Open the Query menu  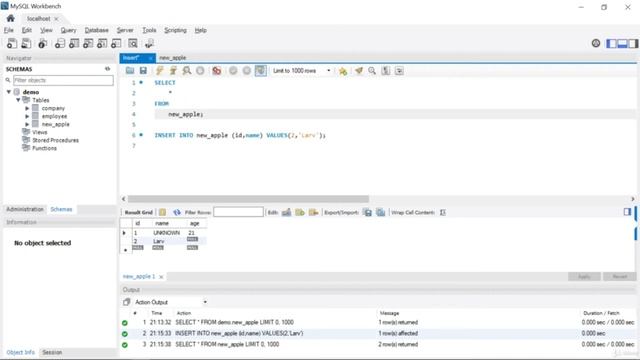tap(68, 30)
